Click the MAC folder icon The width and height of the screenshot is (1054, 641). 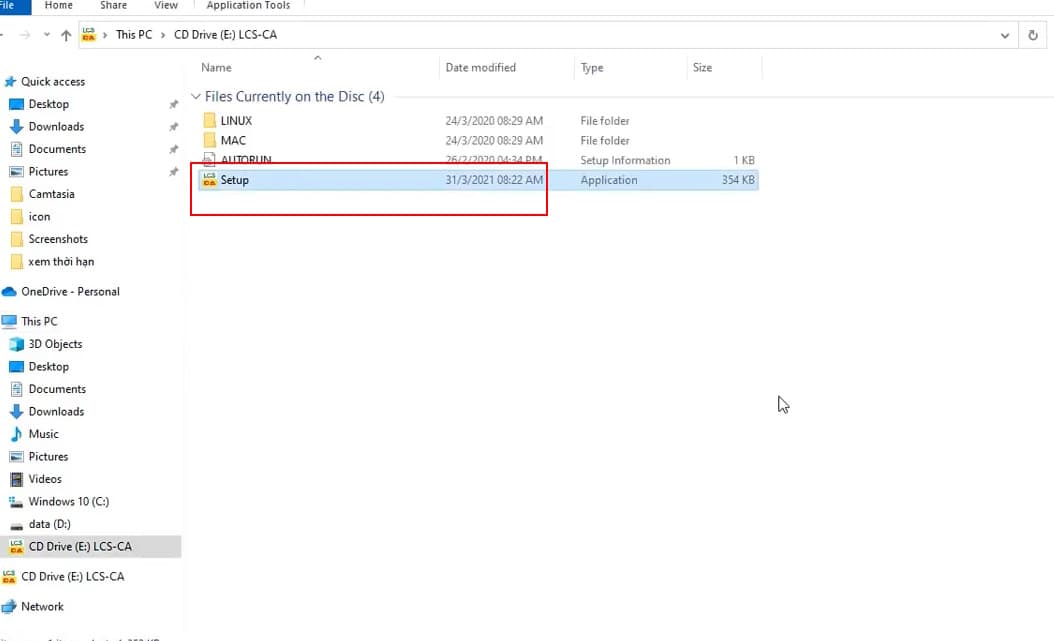209,141
